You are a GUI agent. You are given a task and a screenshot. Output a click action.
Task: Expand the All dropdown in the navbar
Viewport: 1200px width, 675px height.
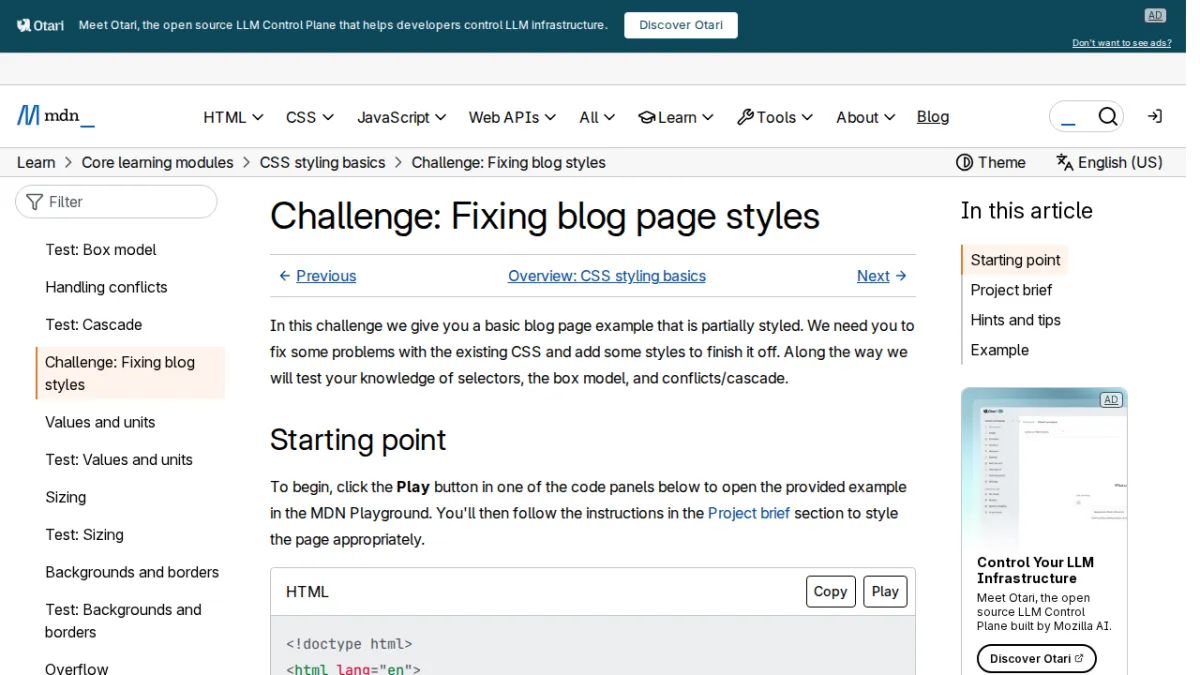(x=597, y=117)
